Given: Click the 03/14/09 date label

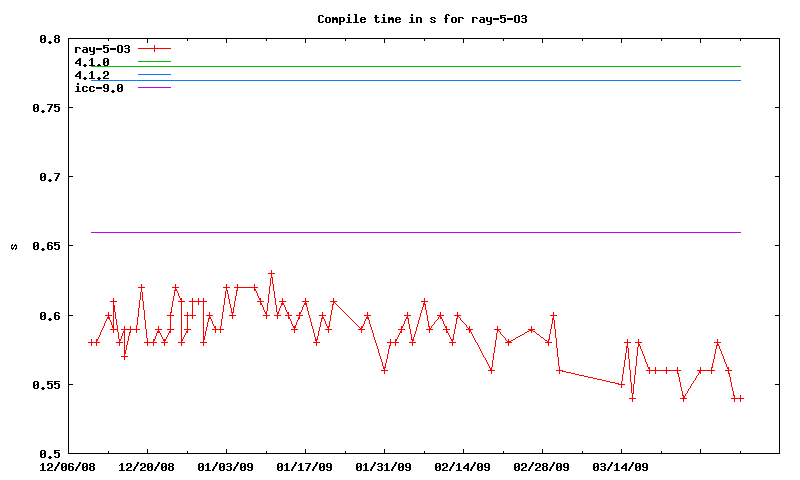Looking at the screenshot, I should pyautogui.click(x=621, y=467).
